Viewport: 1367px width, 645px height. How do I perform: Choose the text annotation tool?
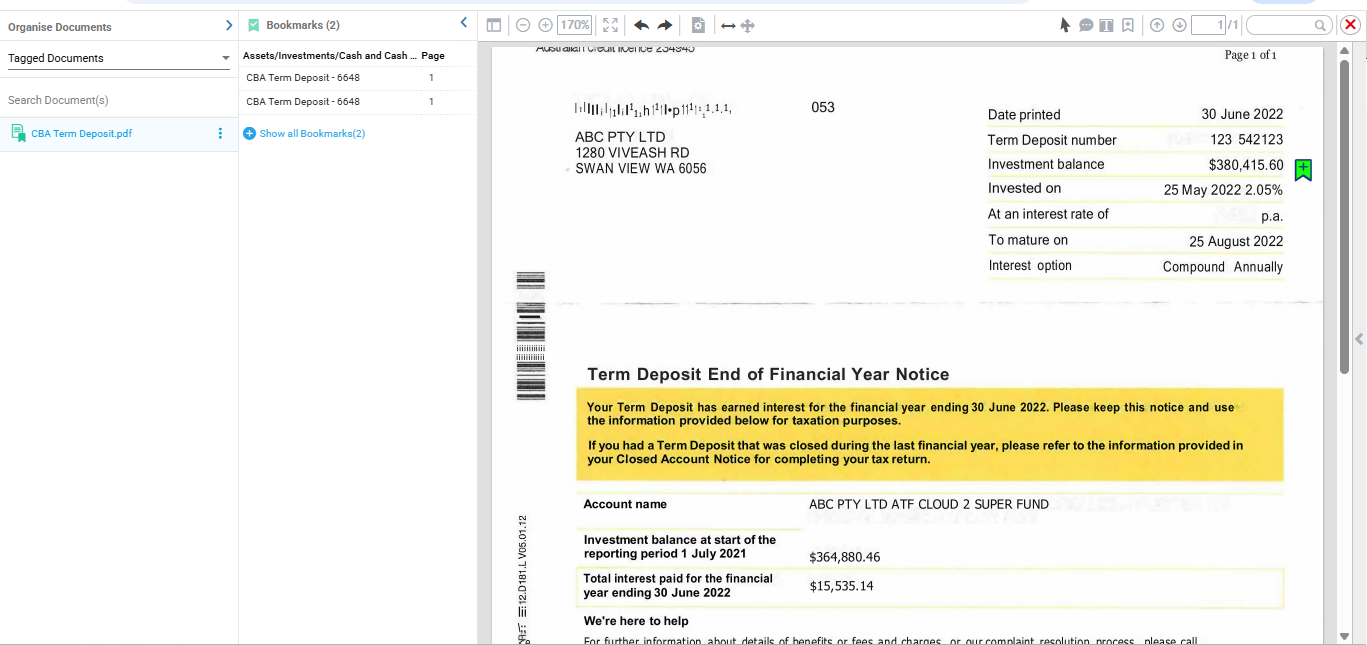[x=1106, y=25]
